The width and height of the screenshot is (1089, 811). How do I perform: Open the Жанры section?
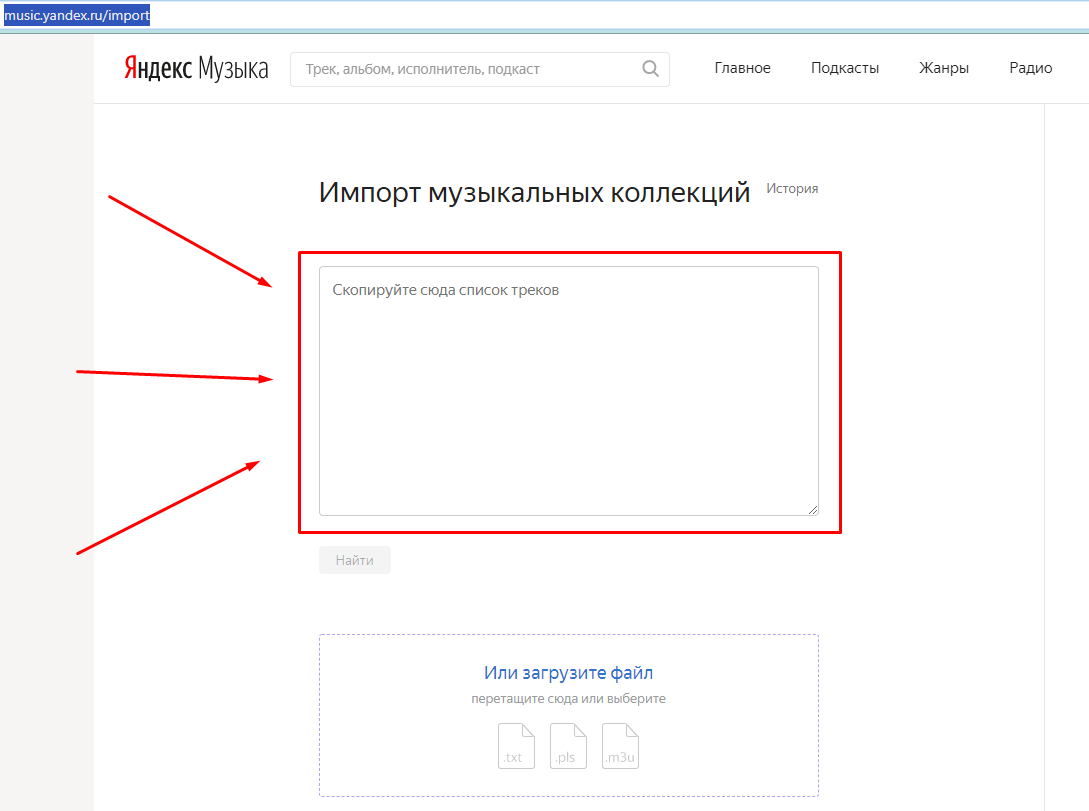tap(944, 68)
